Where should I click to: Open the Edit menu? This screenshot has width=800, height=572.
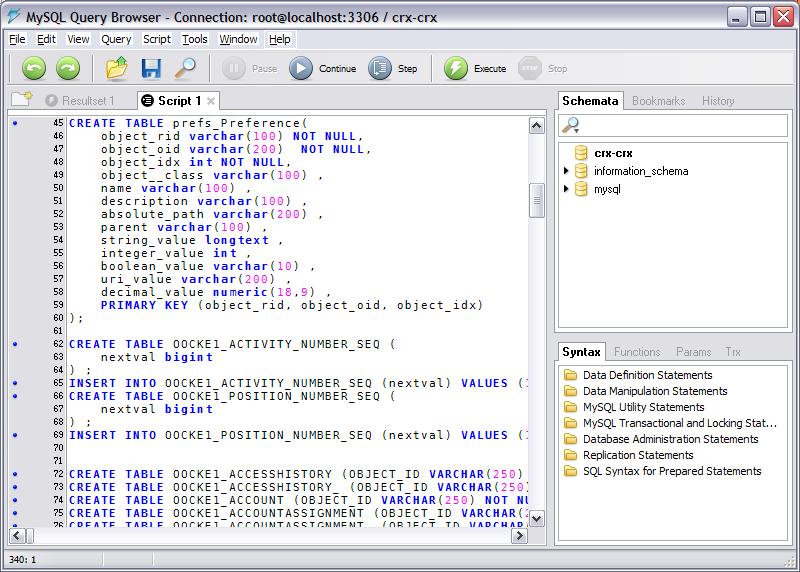[x=46, y=39]
